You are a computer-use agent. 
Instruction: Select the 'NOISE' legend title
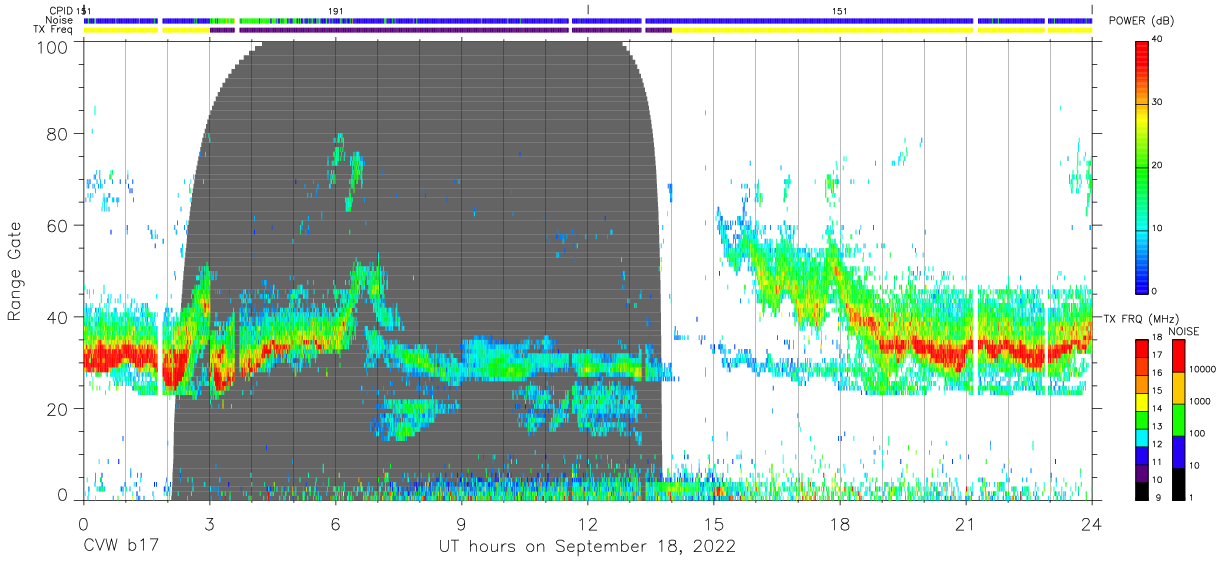pos(1184,331)
